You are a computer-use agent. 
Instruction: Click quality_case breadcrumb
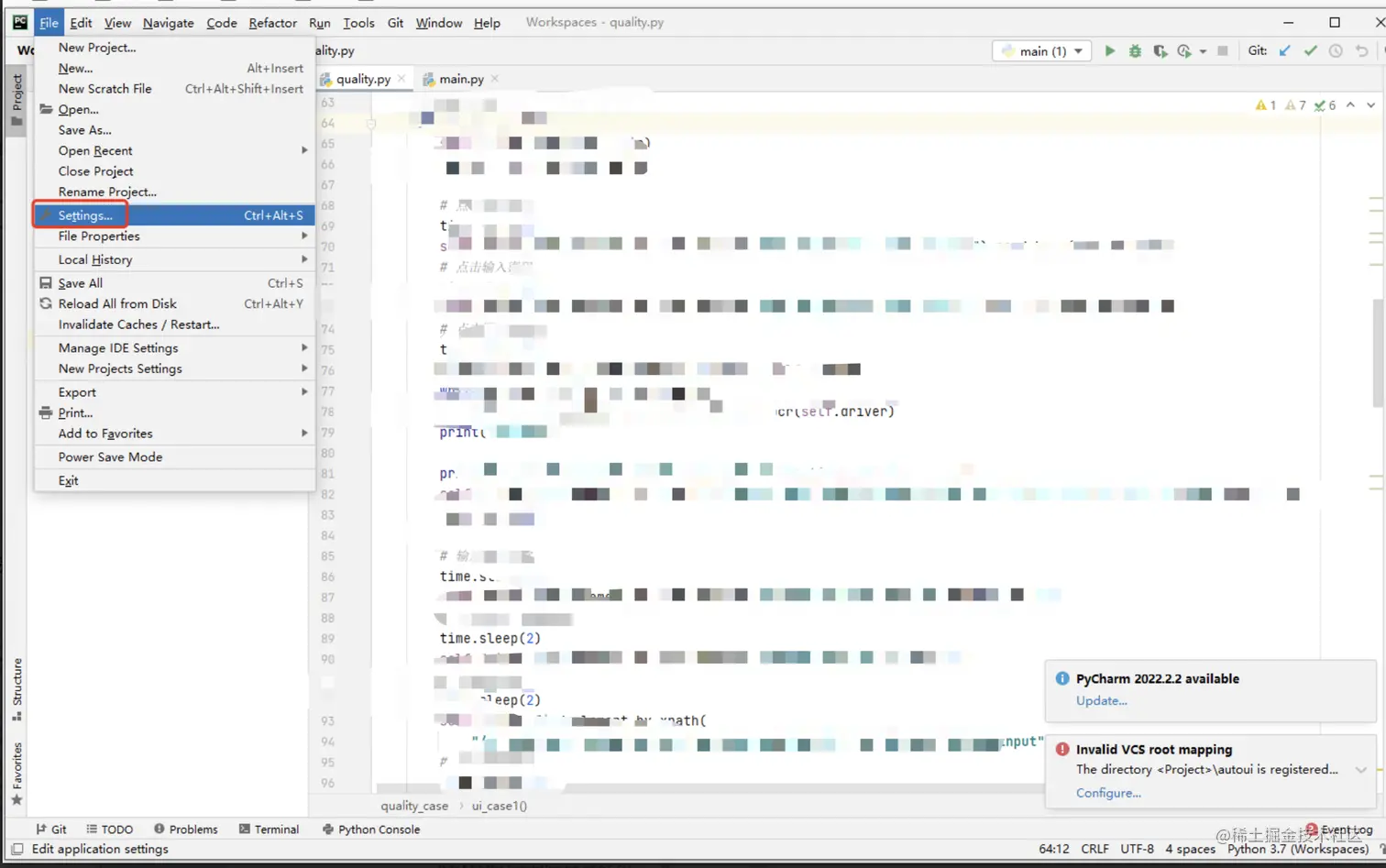(414, 806)
